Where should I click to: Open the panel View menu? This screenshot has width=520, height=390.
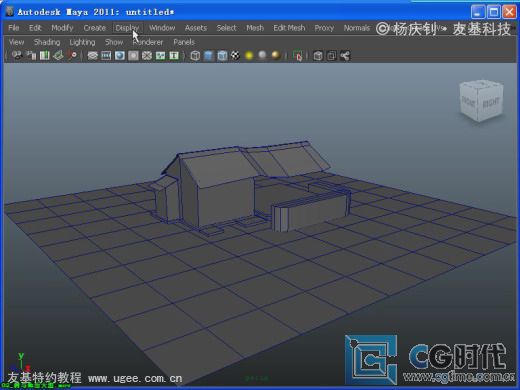[x=16, y=42]
